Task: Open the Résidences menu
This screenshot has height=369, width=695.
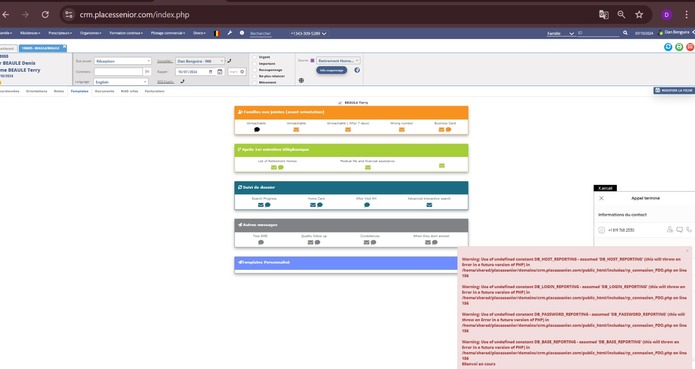Action: click(30, 33)
